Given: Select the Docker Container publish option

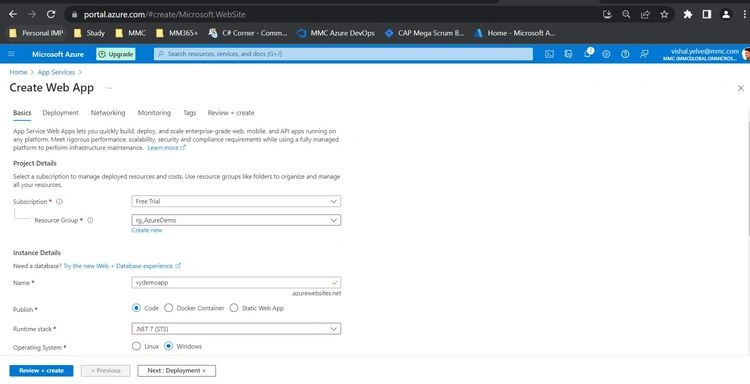Looking at the screenshot, I should [168, 308].
